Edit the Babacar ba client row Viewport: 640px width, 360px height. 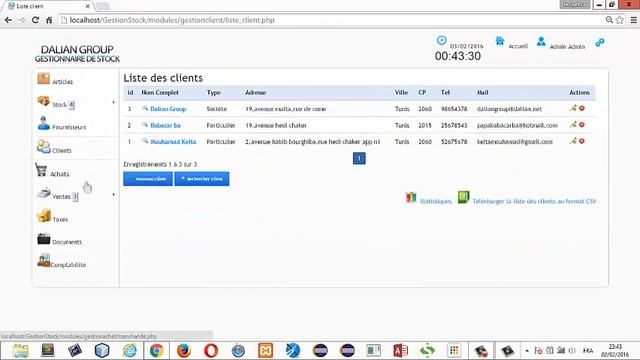[573, 124]
